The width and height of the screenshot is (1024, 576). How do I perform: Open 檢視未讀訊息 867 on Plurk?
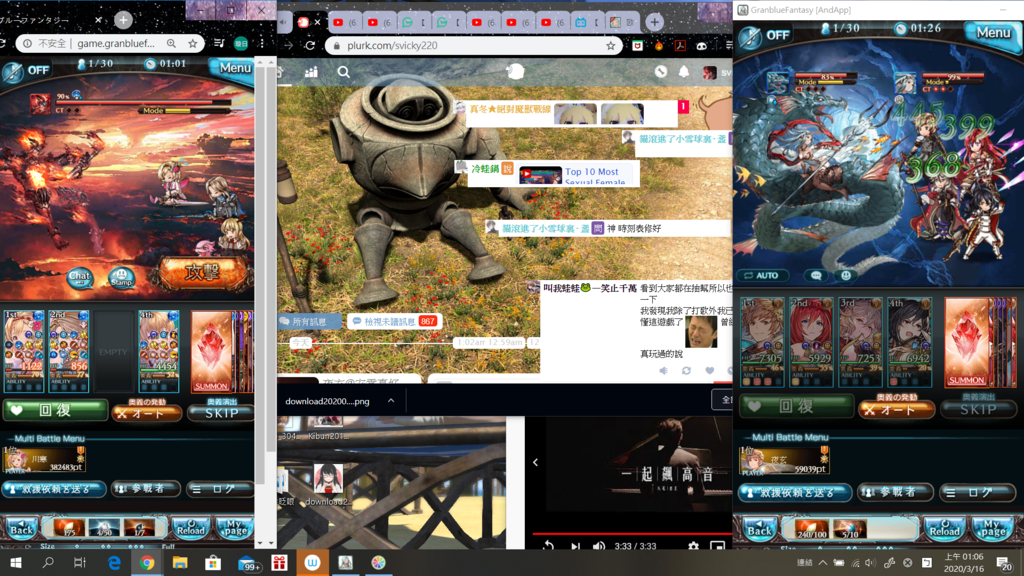pos(393,321)
